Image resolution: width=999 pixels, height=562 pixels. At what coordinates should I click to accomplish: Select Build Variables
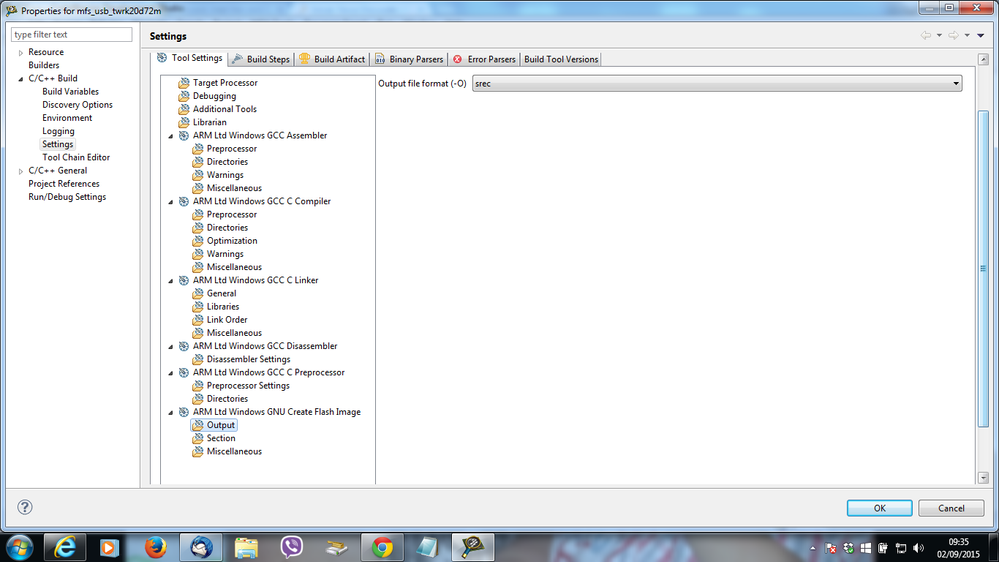tap(71, 92)
